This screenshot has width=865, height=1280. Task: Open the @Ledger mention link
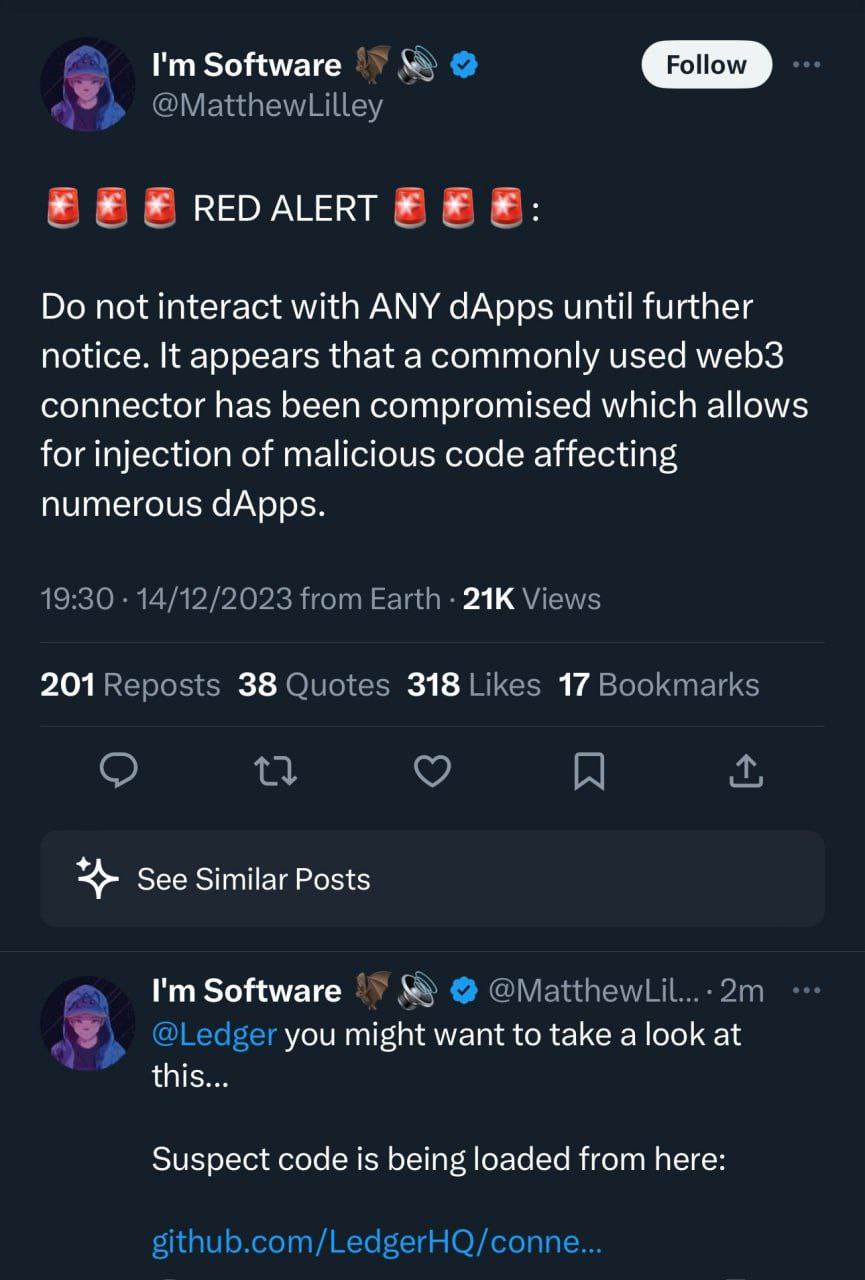click(x=214, y=1034)
